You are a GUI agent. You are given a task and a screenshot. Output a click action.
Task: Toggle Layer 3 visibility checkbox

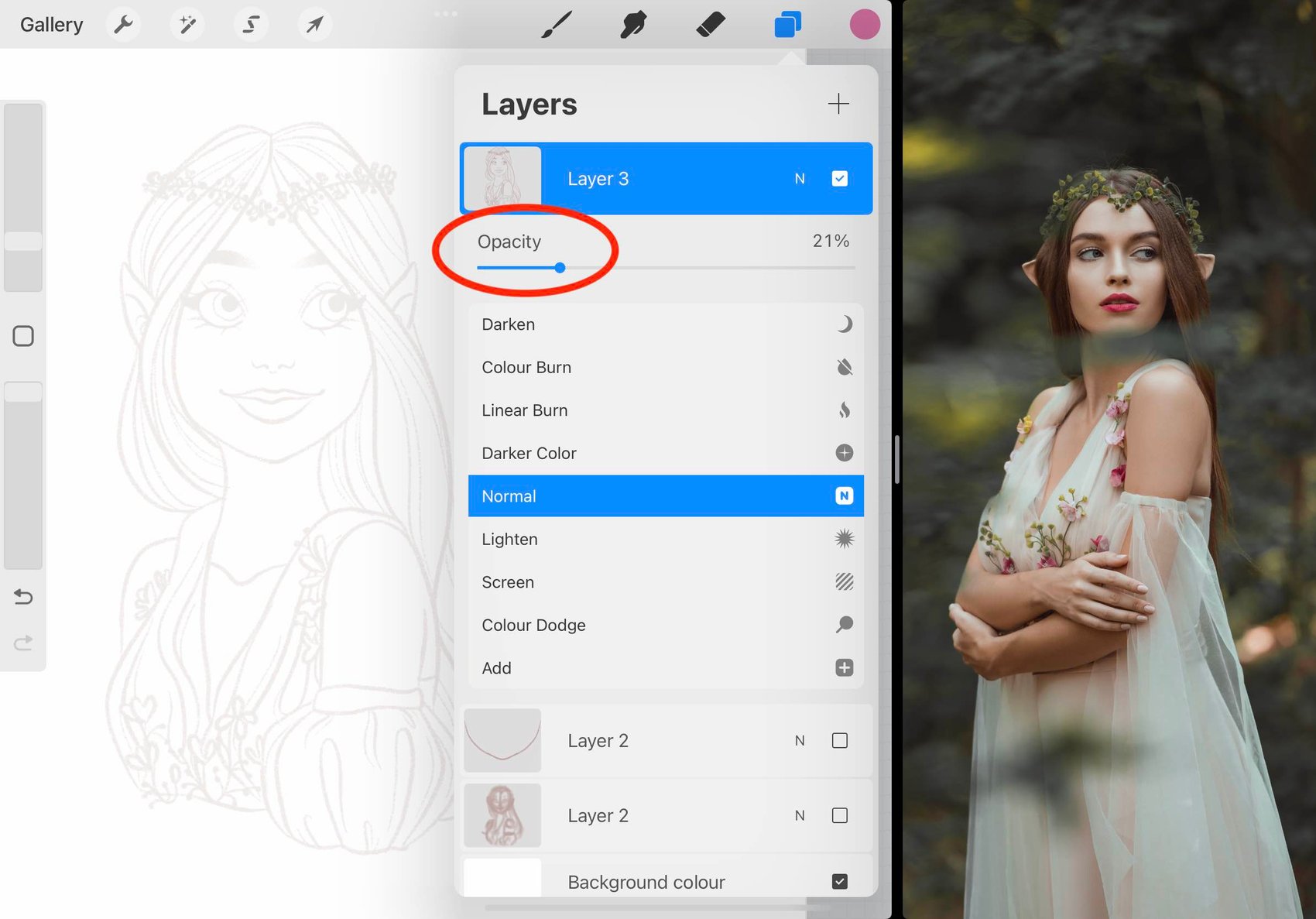pyautogui.click(x=840, y=179)
